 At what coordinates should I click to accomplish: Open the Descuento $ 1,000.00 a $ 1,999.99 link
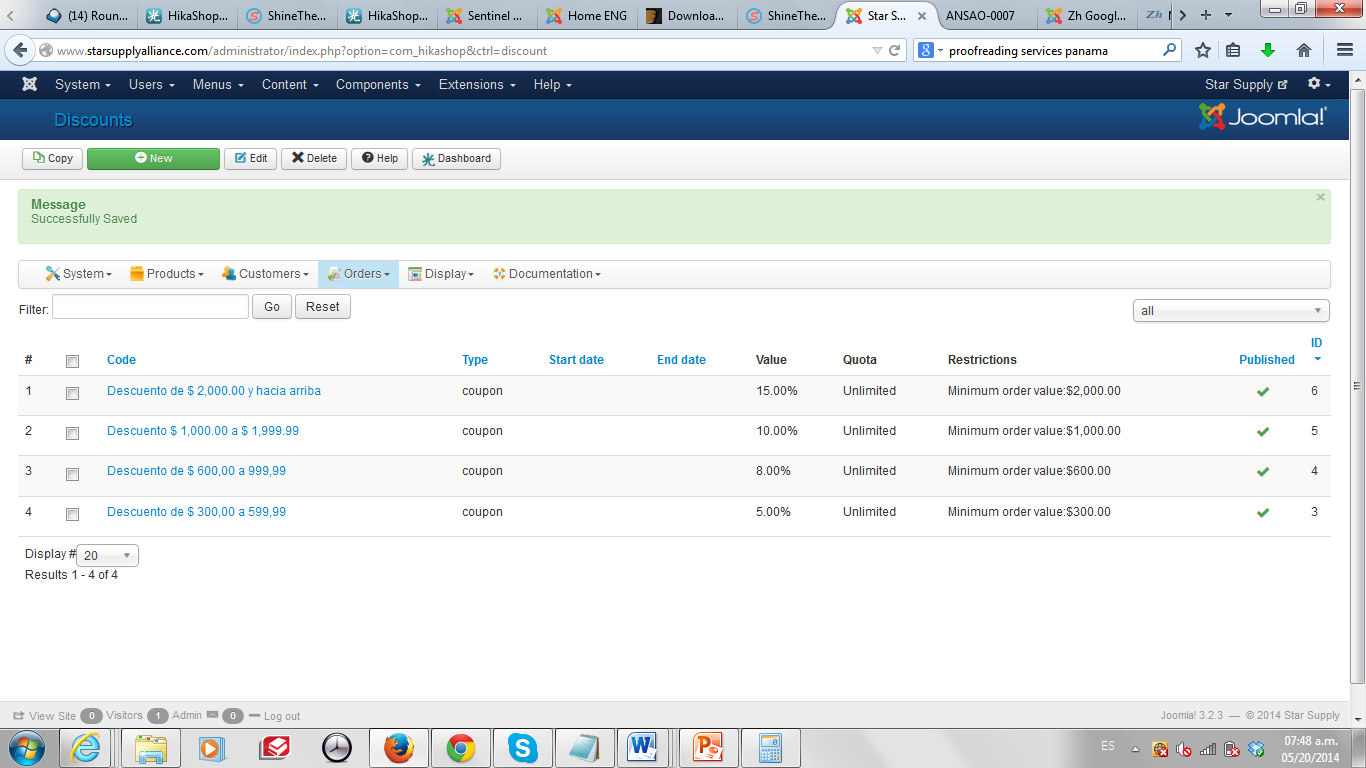coord(203,431)
